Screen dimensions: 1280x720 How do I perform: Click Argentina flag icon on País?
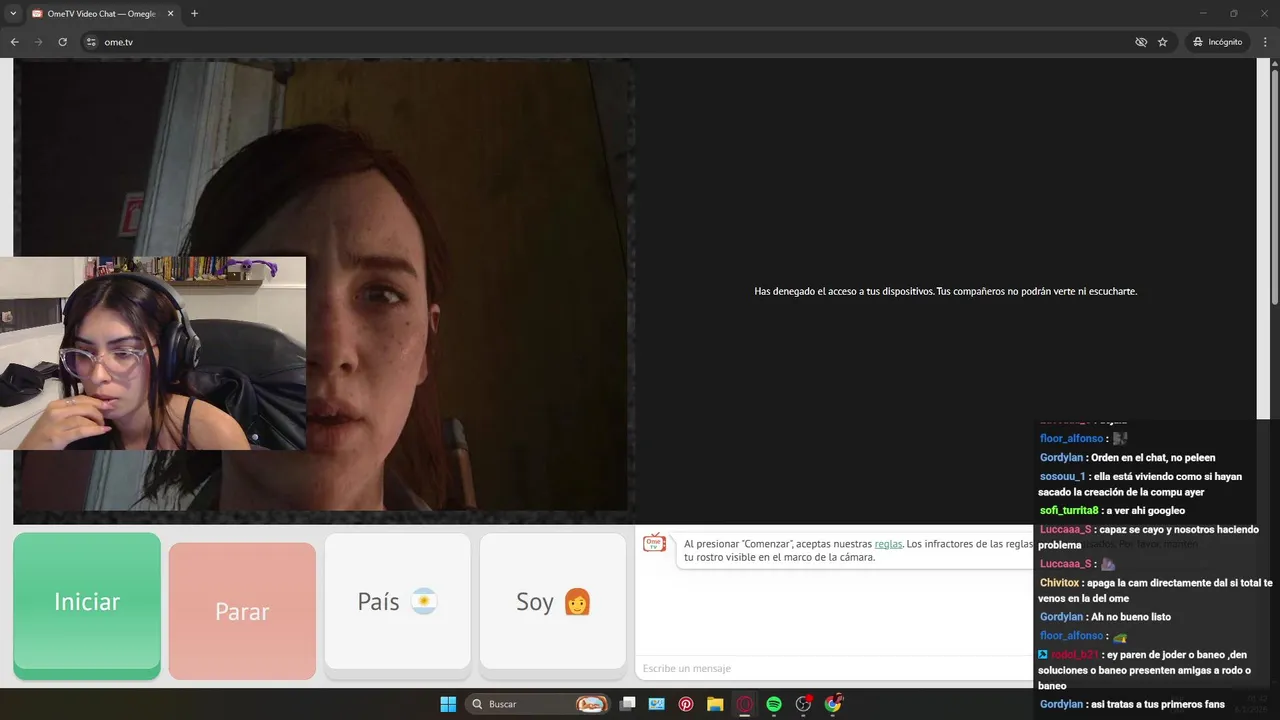click(x=424, y=601)
